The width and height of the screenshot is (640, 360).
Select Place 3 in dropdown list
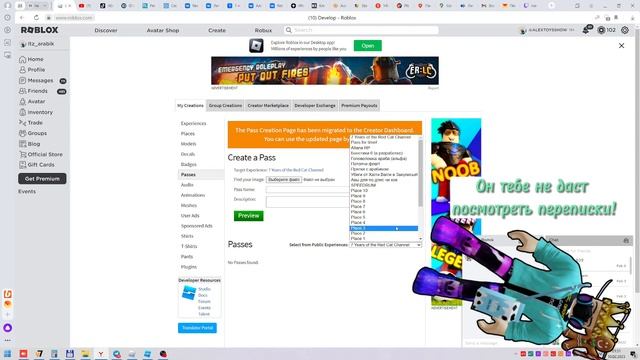click(x=384, y=228)
